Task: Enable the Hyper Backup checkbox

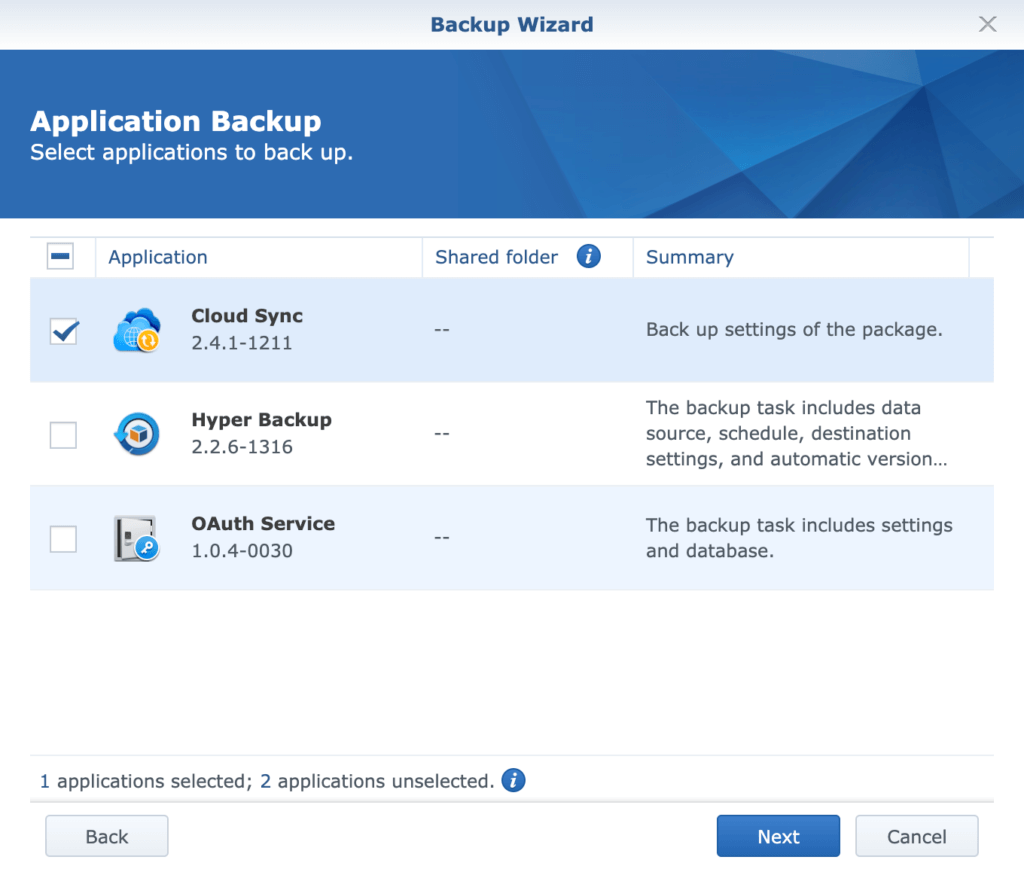Action: (x=63, y=435)
